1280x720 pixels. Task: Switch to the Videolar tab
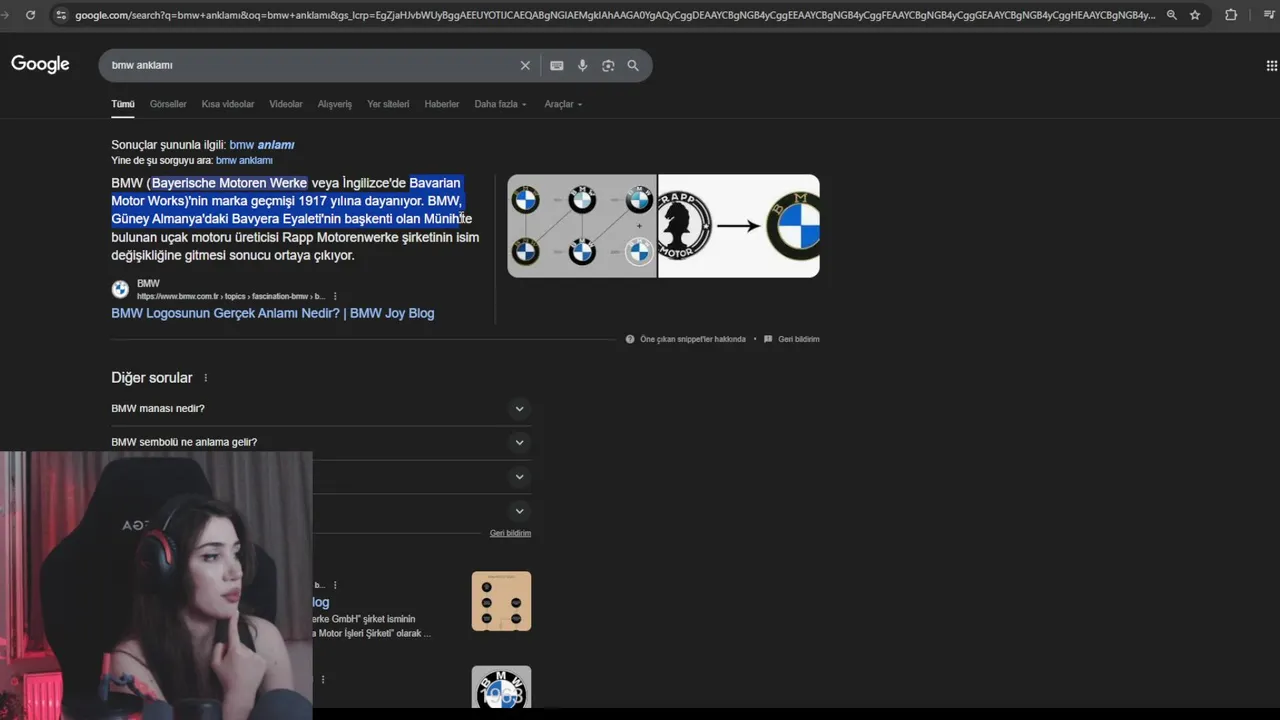click(286, 104)
